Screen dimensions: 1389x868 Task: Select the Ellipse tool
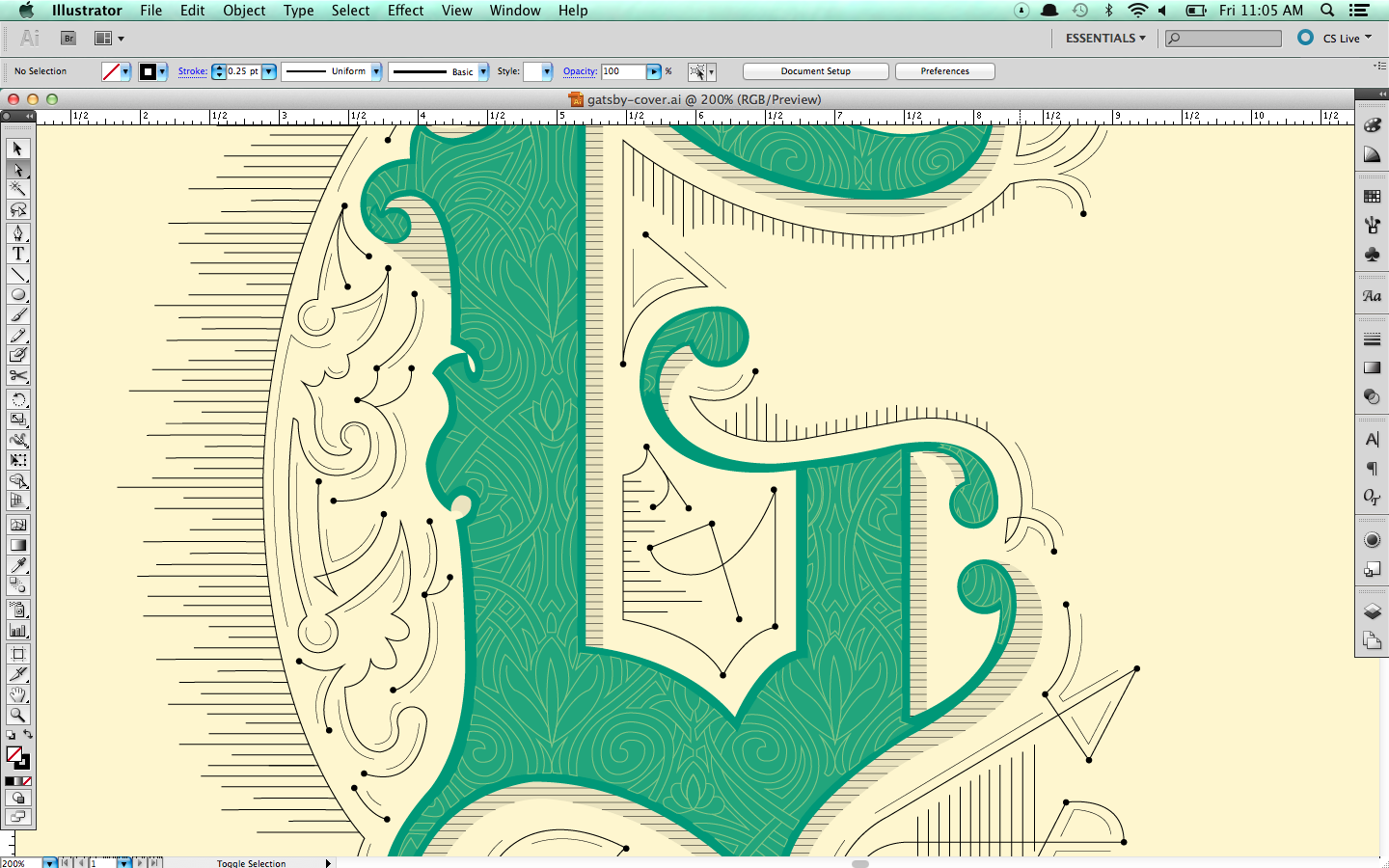click(x=17, y=295)
